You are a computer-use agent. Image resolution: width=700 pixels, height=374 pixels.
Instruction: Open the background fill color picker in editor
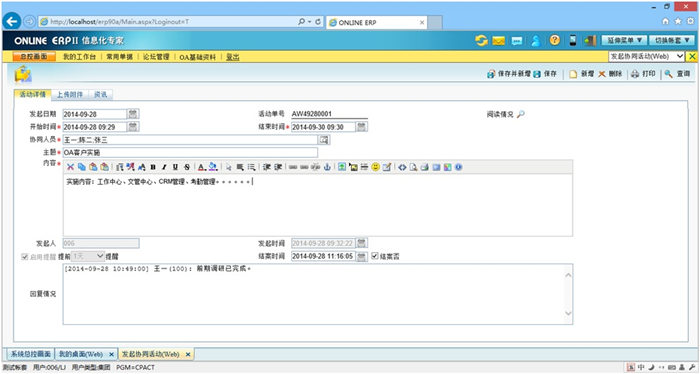(213, 167)
